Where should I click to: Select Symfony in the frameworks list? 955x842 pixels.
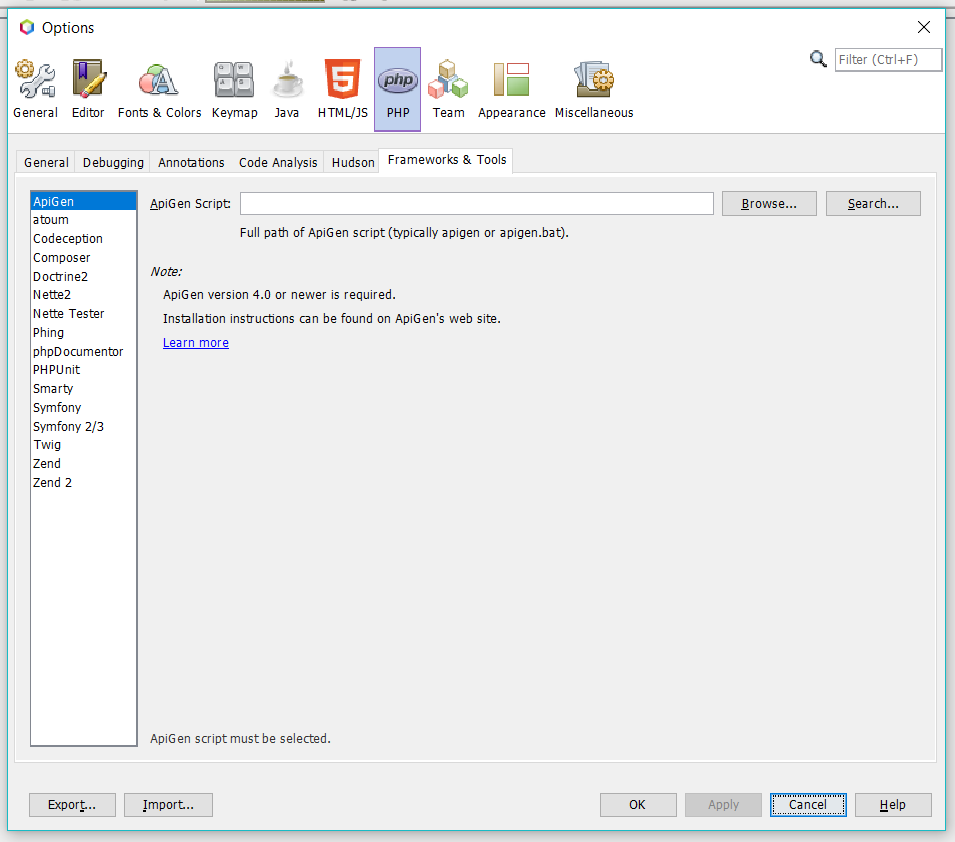point(83,408)
